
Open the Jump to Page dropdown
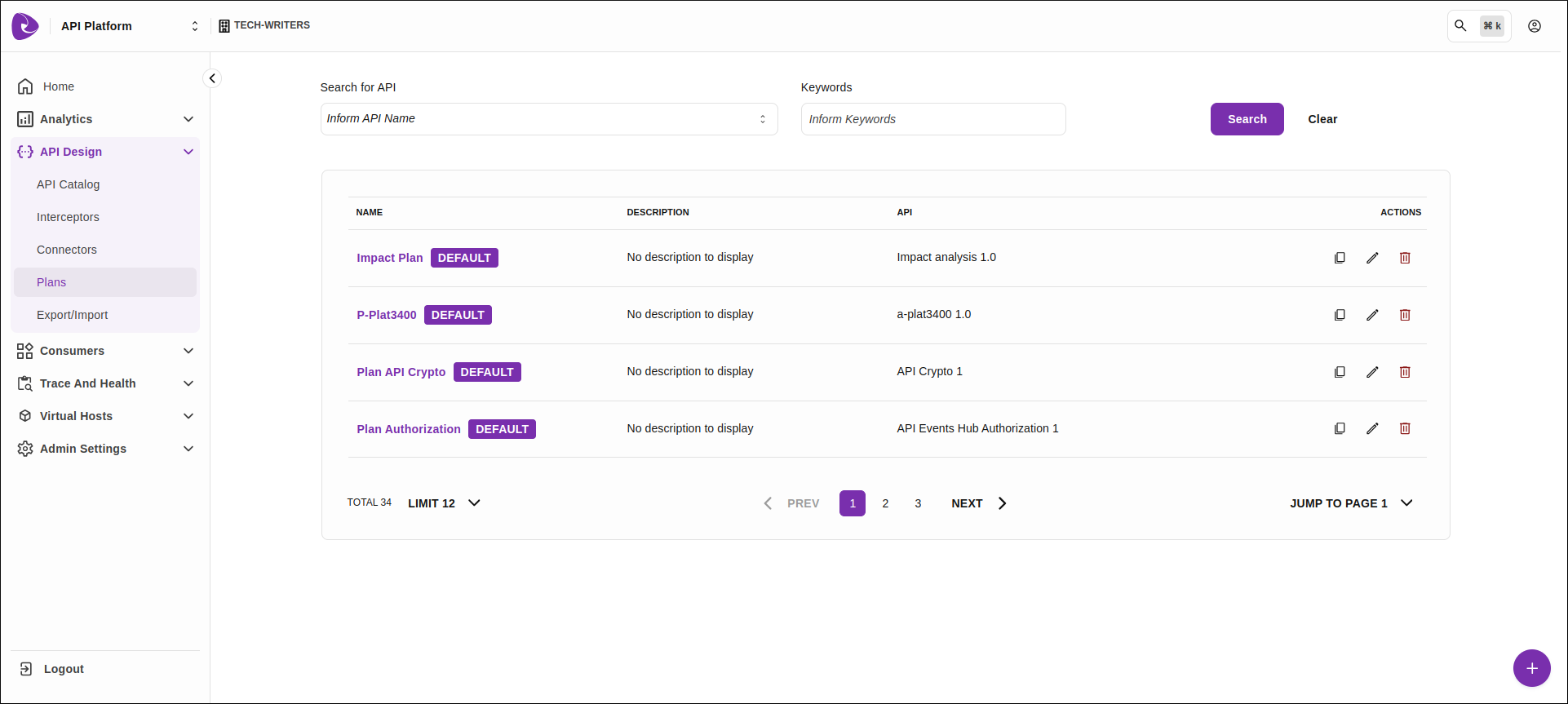[1350, 503]
